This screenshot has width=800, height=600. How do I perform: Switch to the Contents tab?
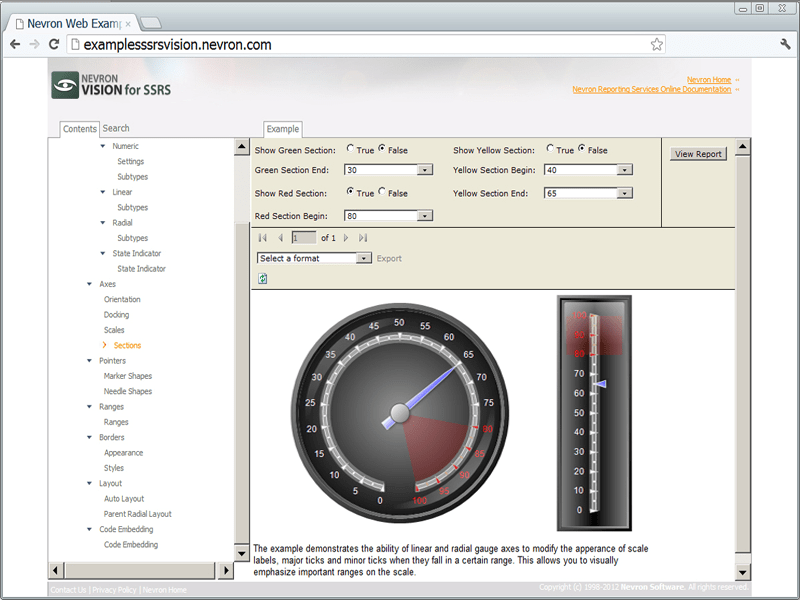coord(80,129)
